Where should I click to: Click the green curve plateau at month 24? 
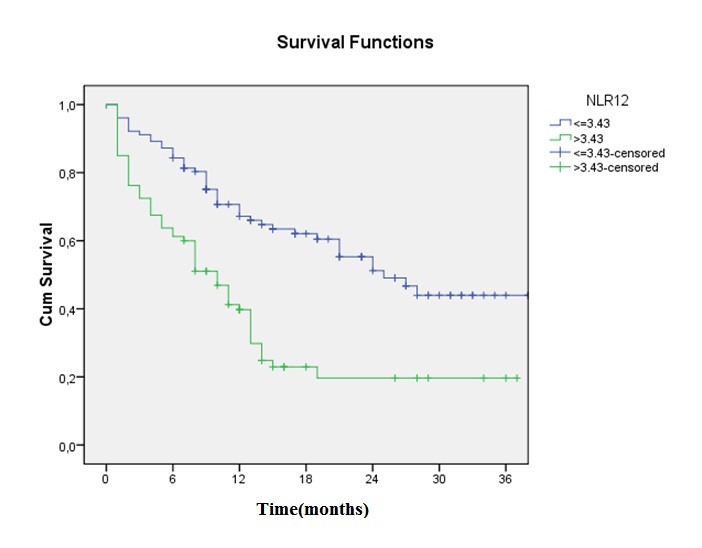[x=372, y=378]
